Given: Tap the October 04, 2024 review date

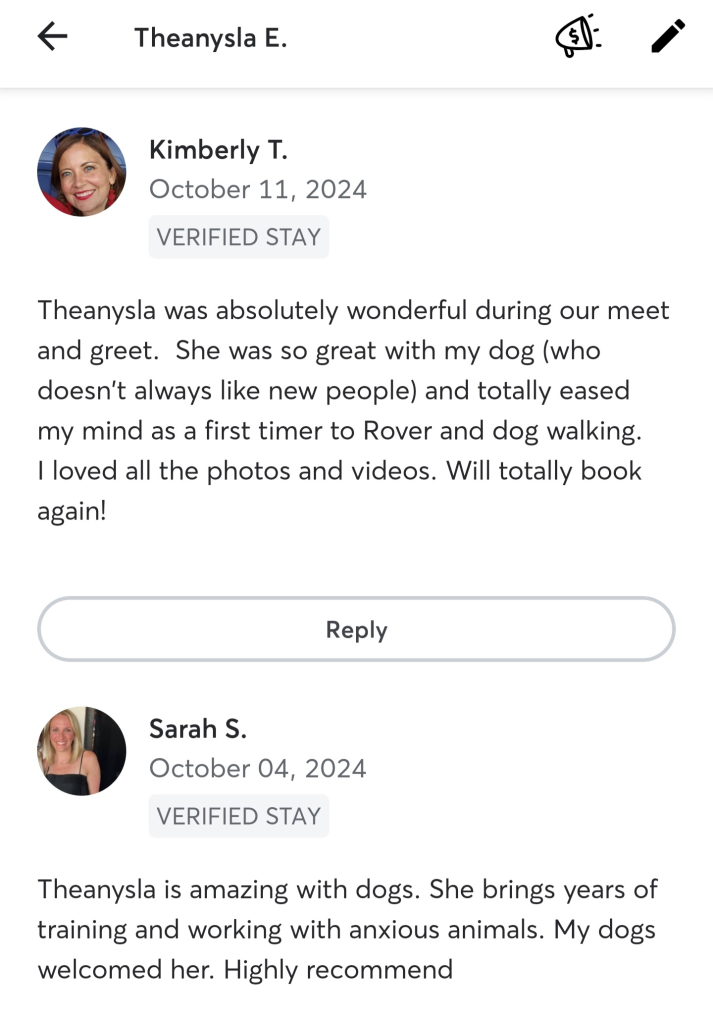Looking at the screenshot, I should pyautogui.click(x=258, y=769).
